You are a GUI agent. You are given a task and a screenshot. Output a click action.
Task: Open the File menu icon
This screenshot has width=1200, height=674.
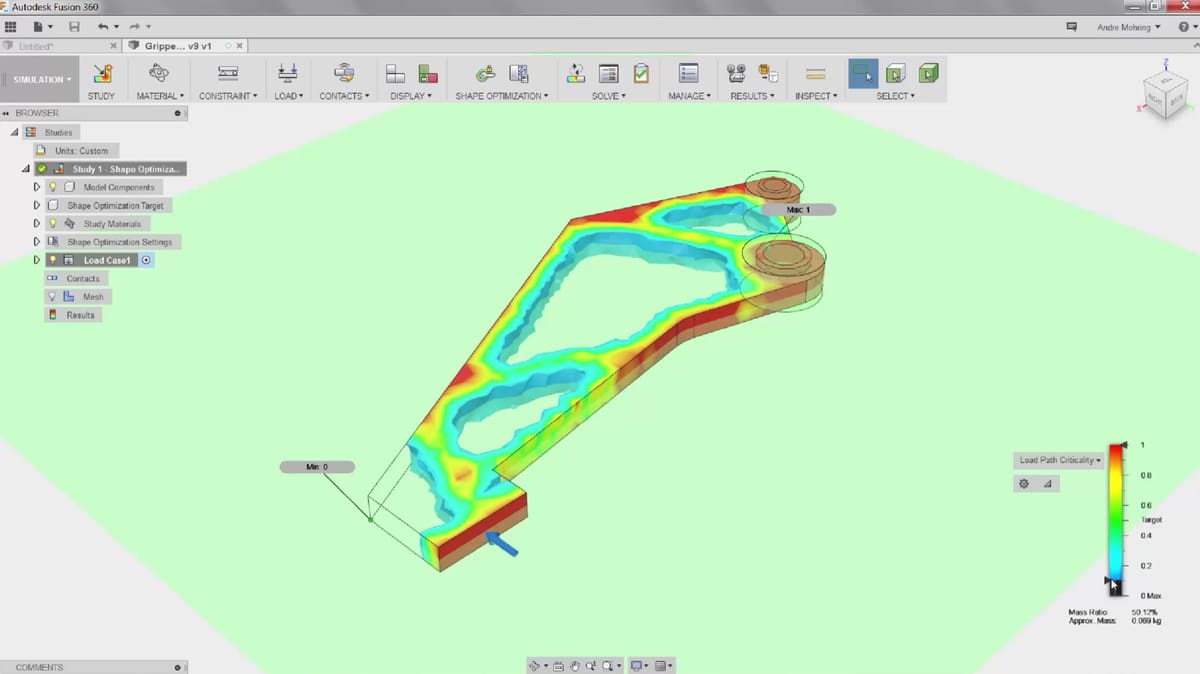[x=39, y=26]
